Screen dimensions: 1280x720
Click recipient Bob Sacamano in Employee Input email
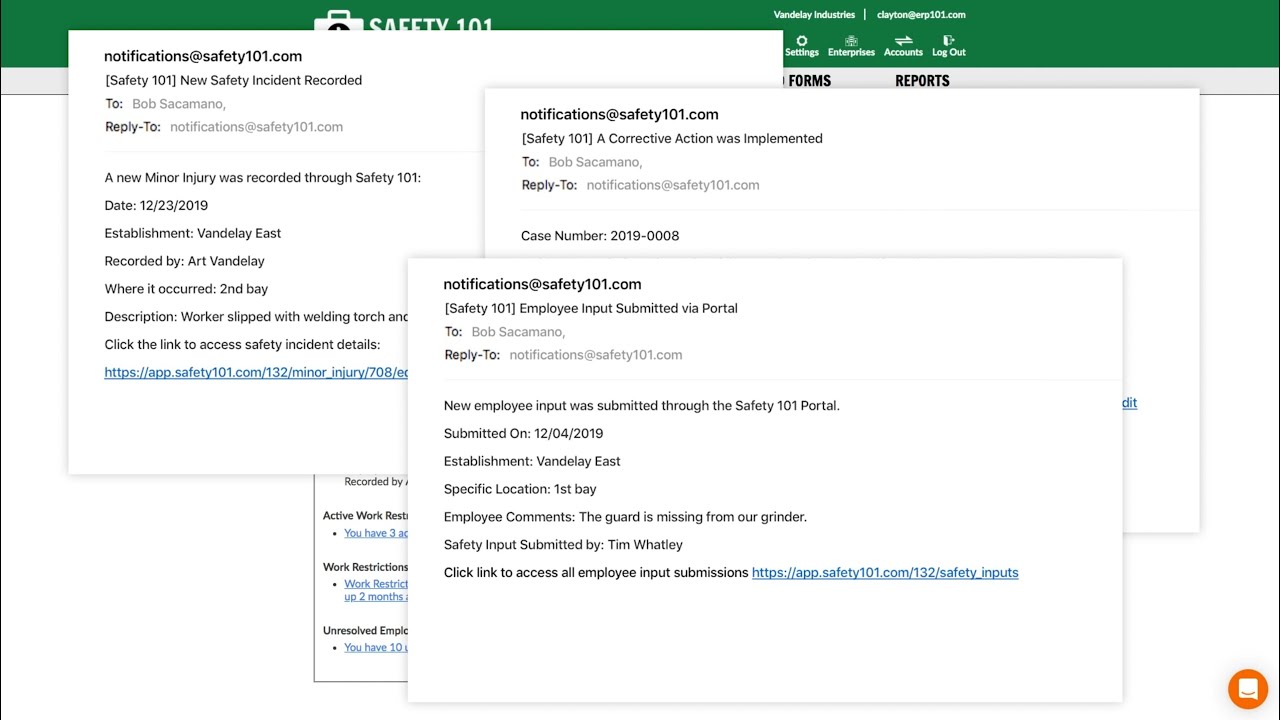[x=518, y=332]
